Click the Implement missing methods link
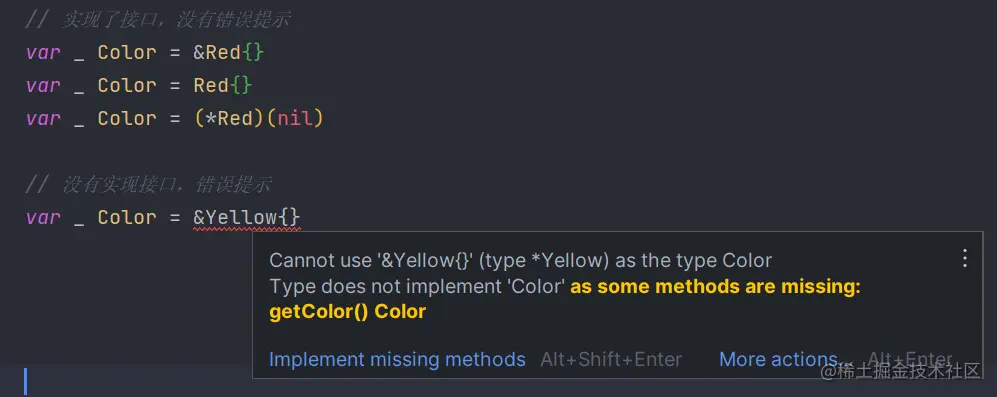Screen dimensions: 997x397 pyautogui.click(x=397, y=359)
